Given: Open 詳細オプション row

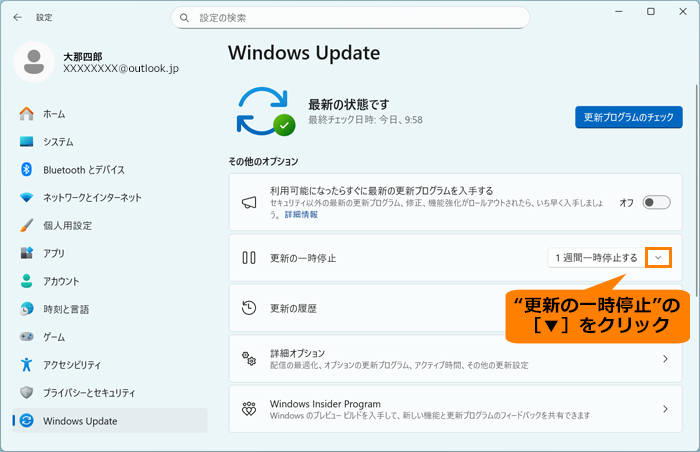Looking at the screenshot, I should click(455, 359).
